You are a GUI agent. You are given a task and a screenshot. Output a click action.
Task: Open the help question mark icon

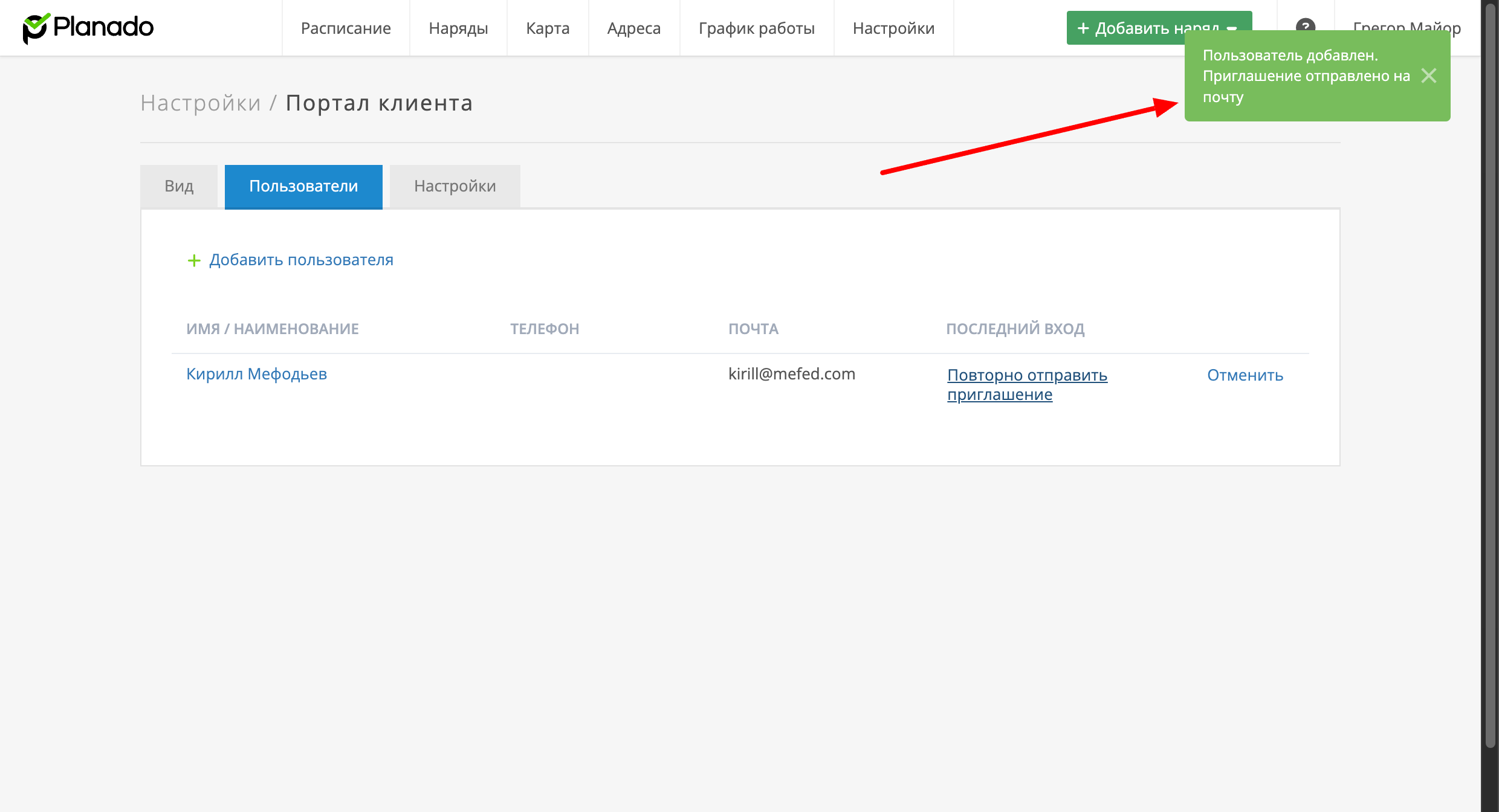1305,24
